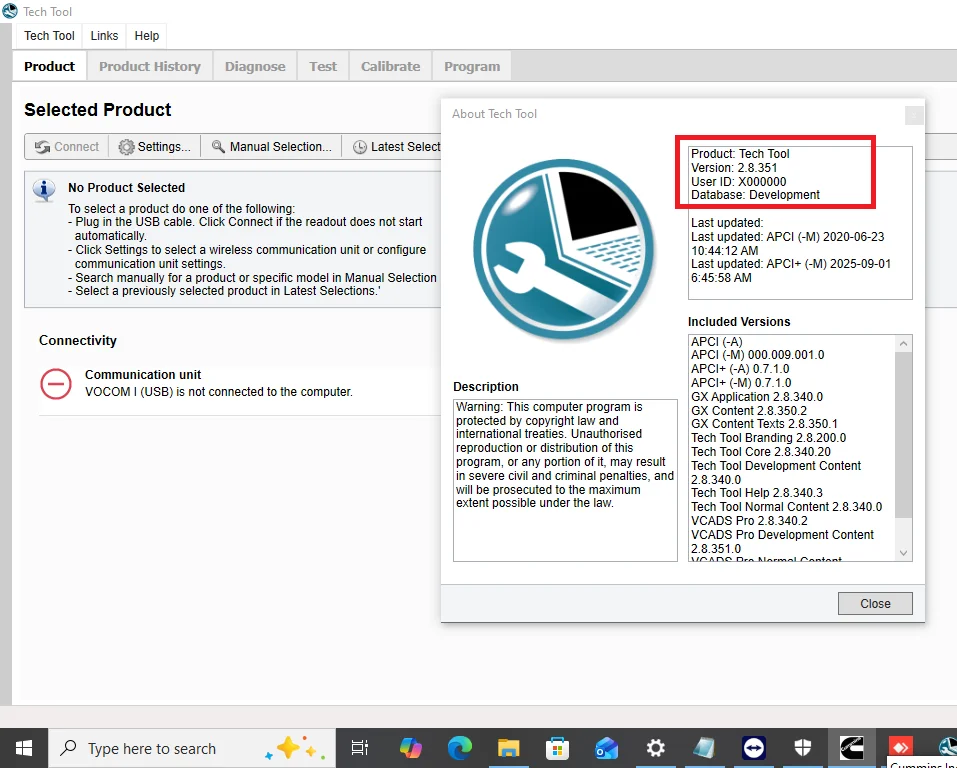The width and height of the screenshot is (957, 768).
Task: Click the red not-connected communication unit icon
Action: (56, 383)
